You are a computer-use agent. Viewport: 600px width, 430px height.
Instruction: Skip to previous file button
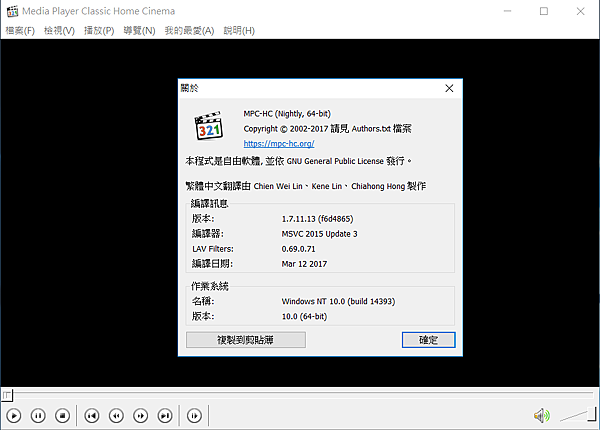(92, 415)
